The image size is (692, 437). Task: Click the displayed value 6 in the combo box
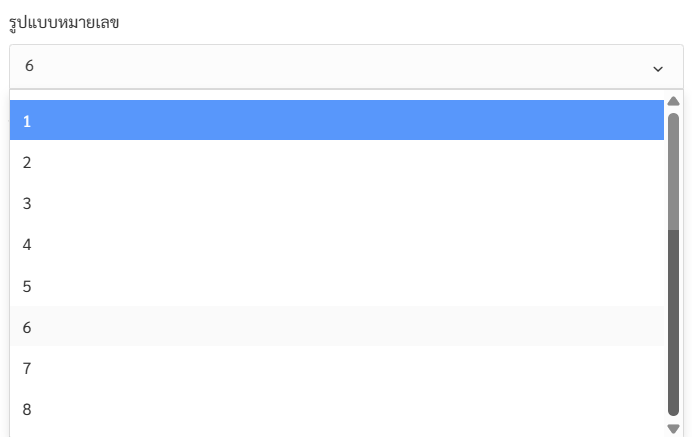coord(29,66)
